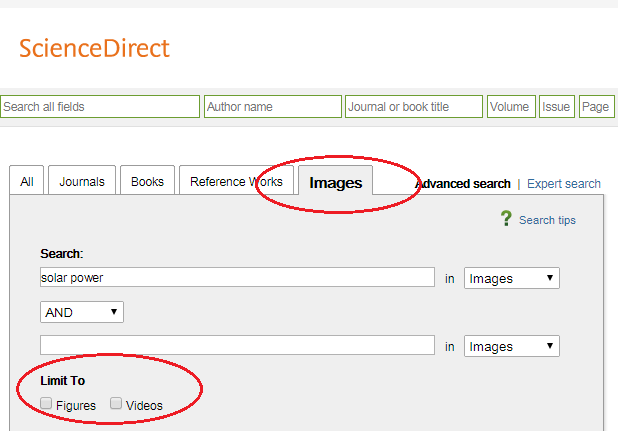Image resolution: width=618 pixels, height=431 pixels.
Task: Click the empty second search term field
Action: click(x=237, y=345)
